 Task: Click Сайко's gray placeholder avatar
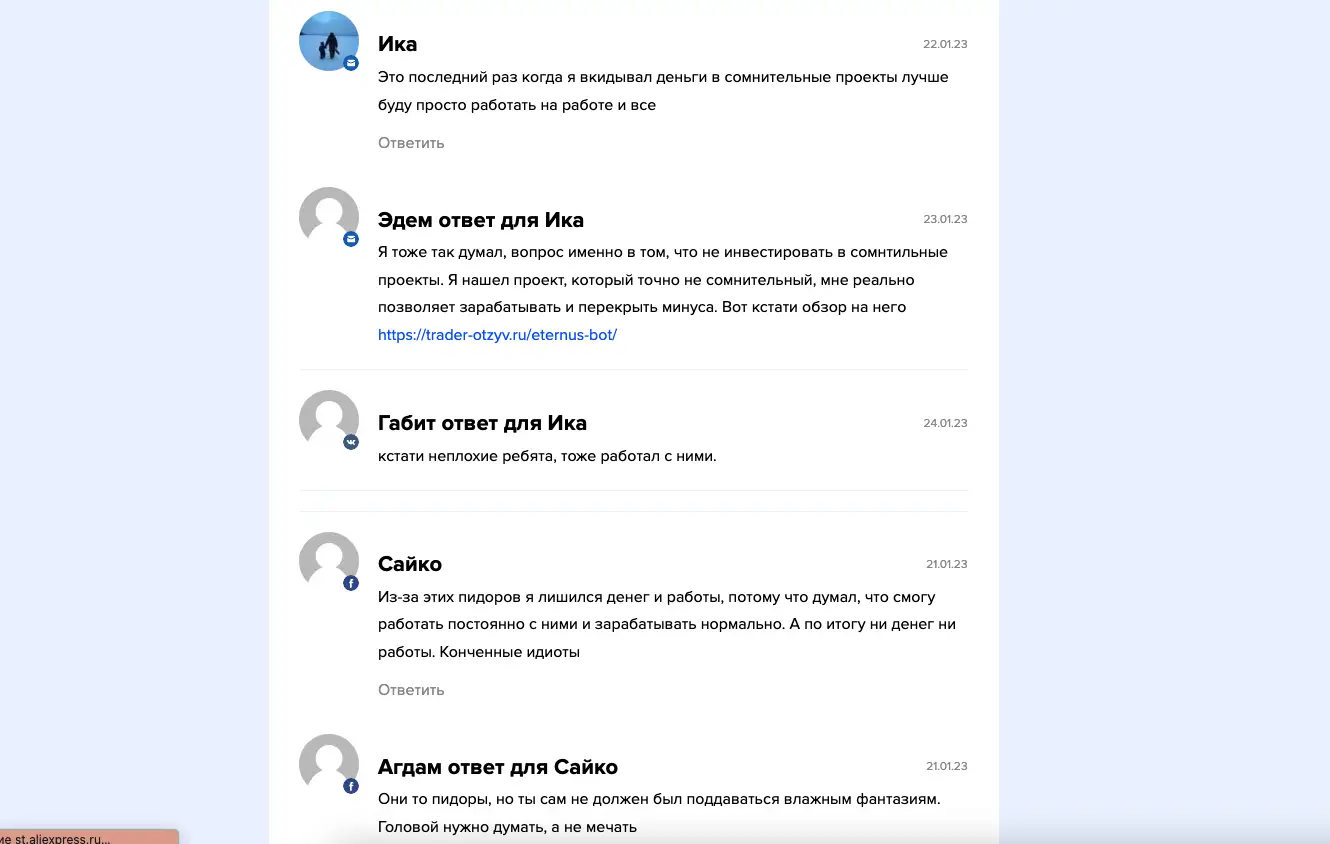coord(329,562)
